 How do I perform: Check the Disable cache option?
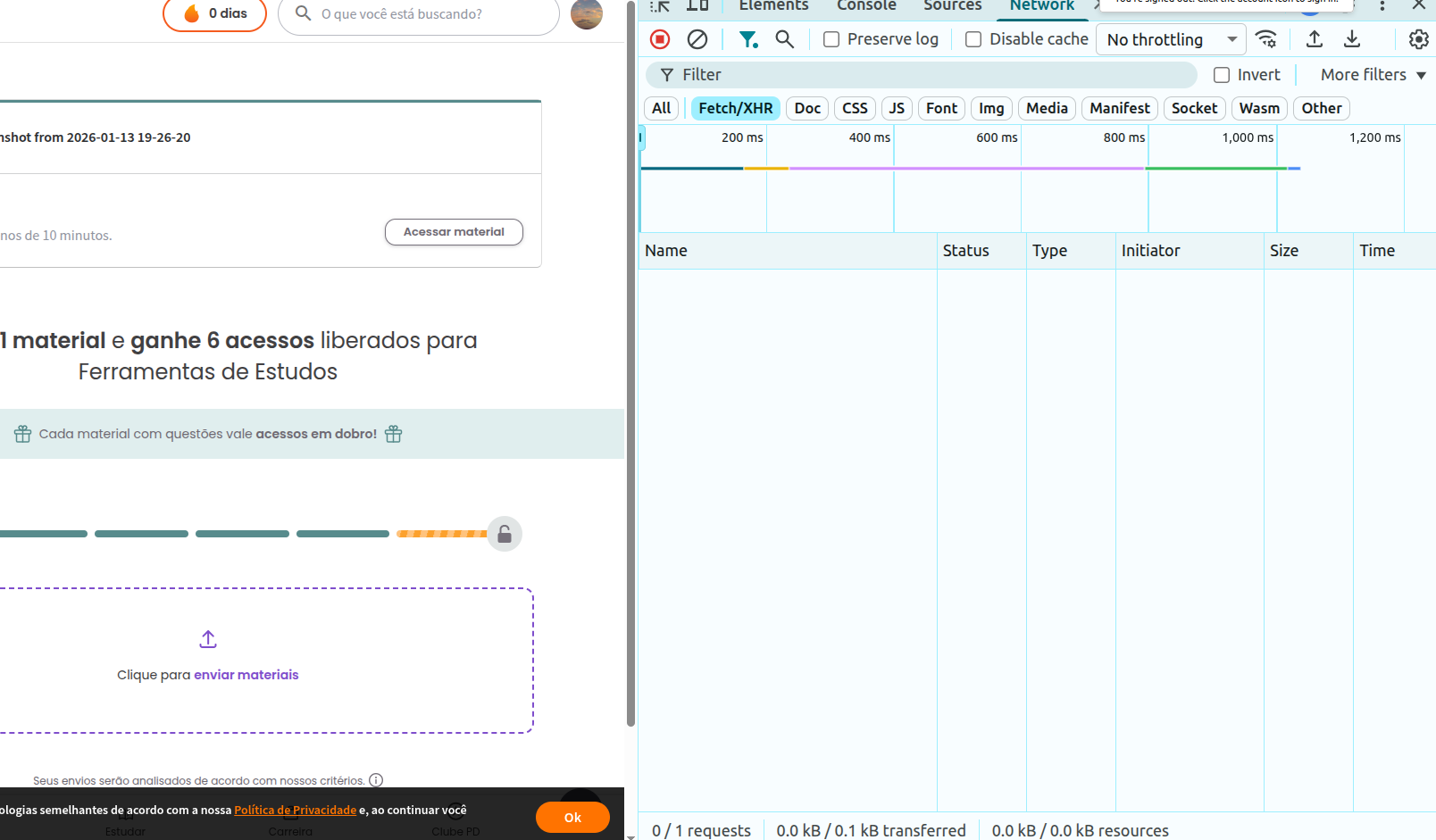(973, 39)
